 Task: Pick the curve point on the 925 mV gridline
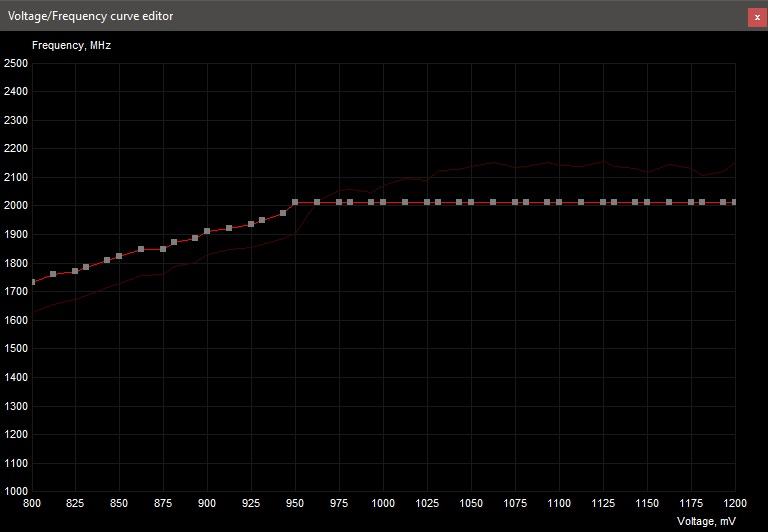(251, 224)
